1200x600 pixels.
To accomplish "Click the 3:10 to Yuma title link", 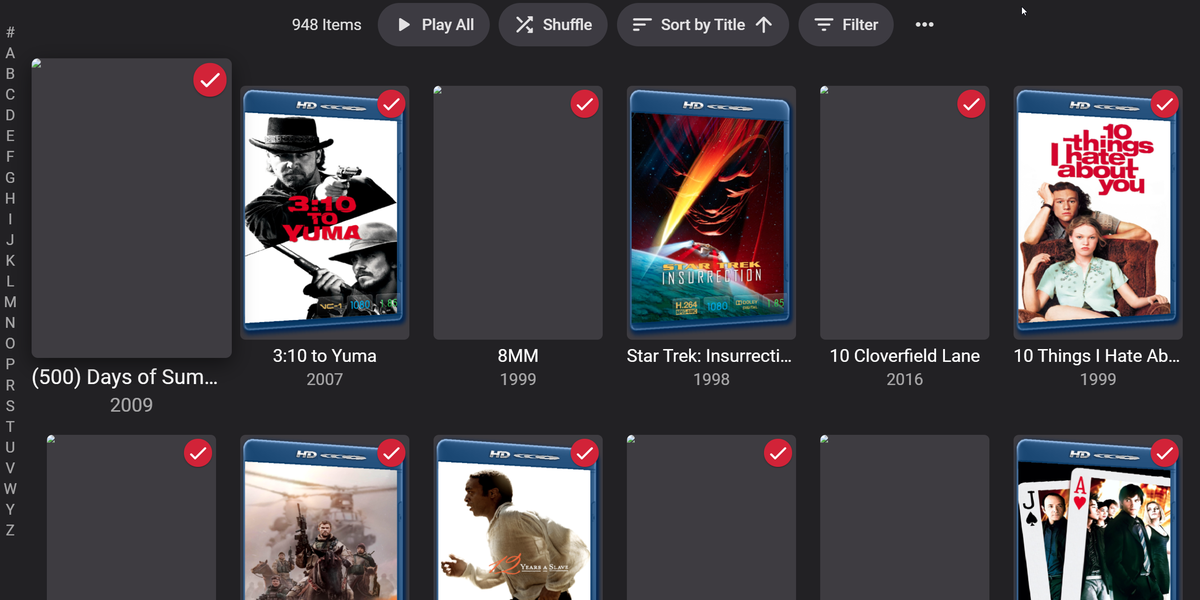I will (324, 356).
